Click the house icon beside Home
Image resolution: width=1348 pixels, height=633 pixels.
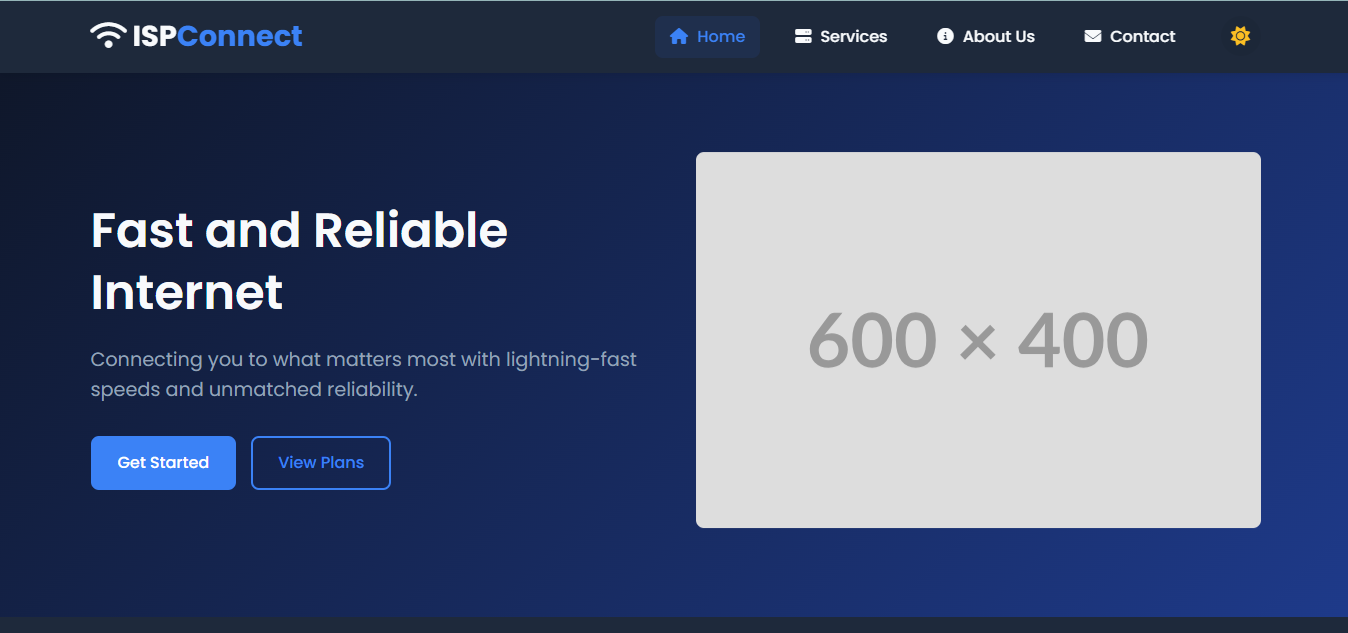coord(679,37)
